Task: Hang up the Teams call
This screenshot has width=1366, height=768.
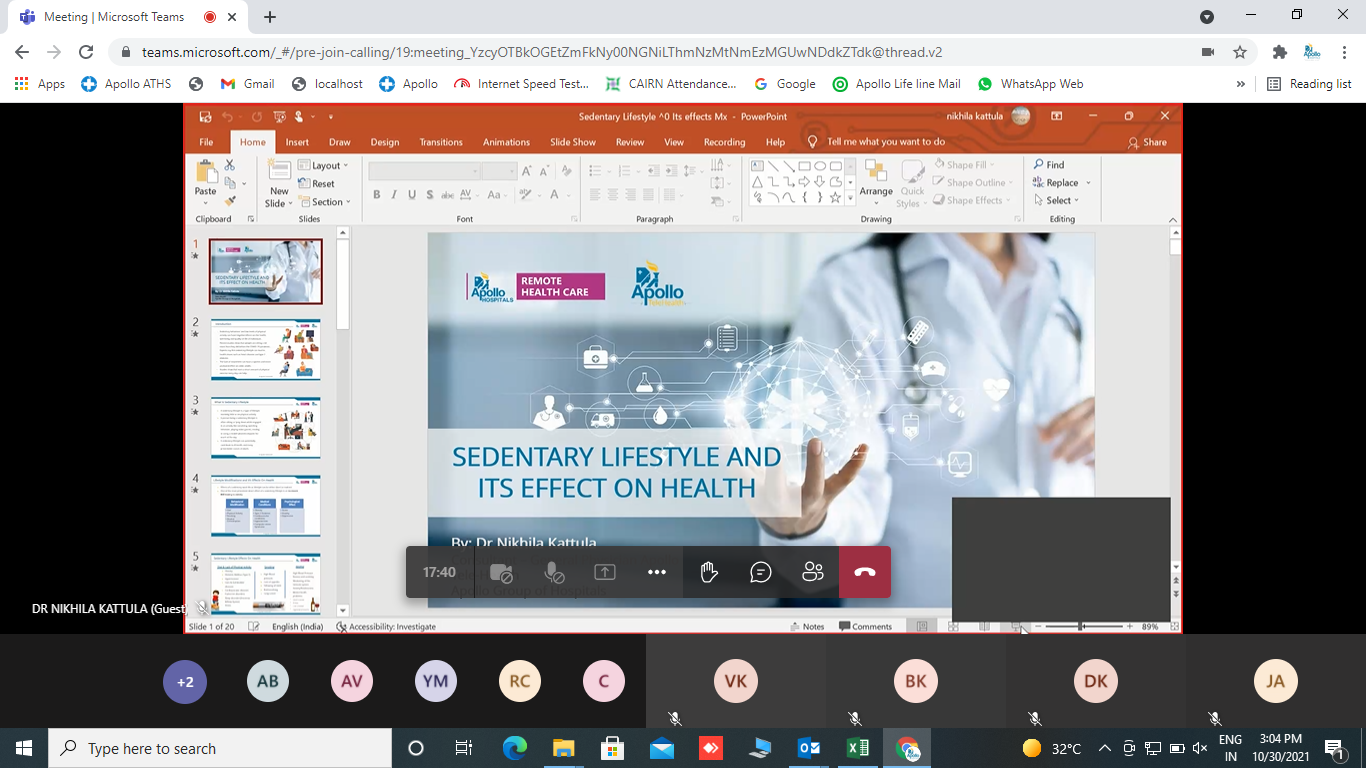Action: point(864,571)
